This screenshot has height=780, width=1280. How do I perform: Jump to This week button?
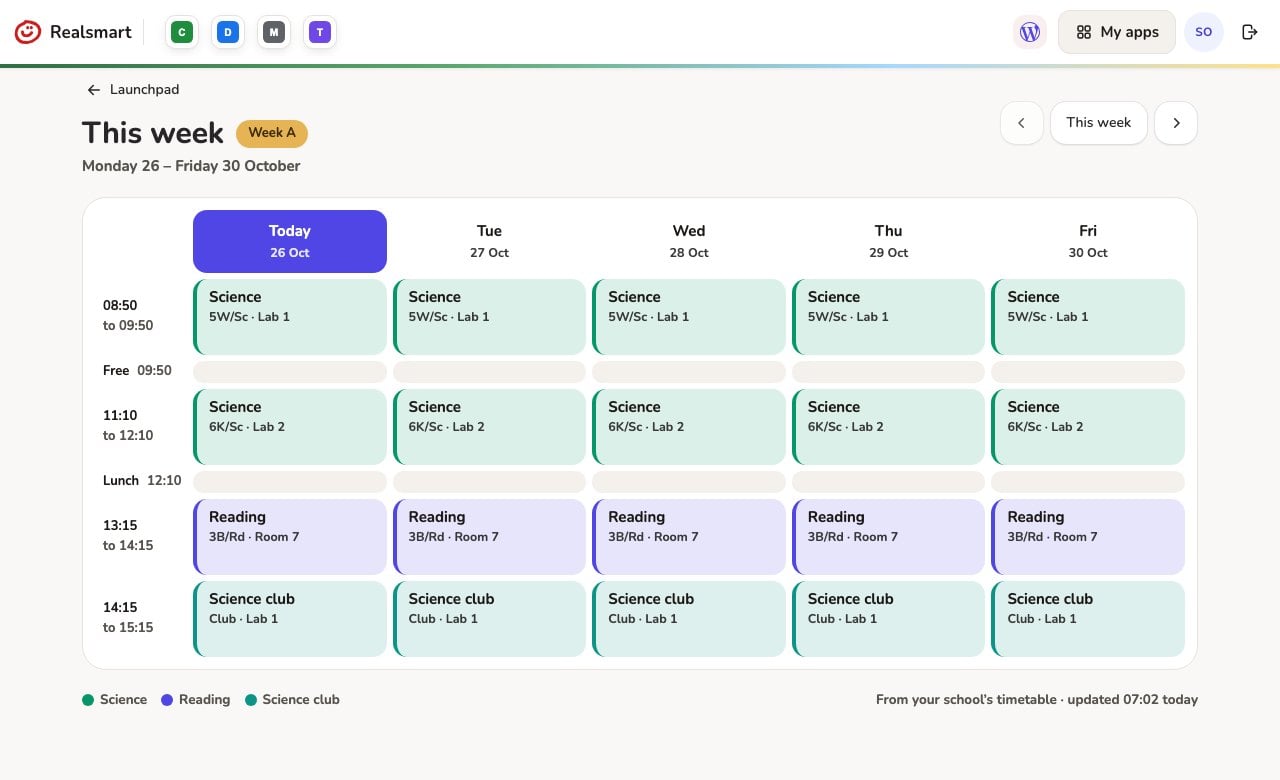(1099, 123)
